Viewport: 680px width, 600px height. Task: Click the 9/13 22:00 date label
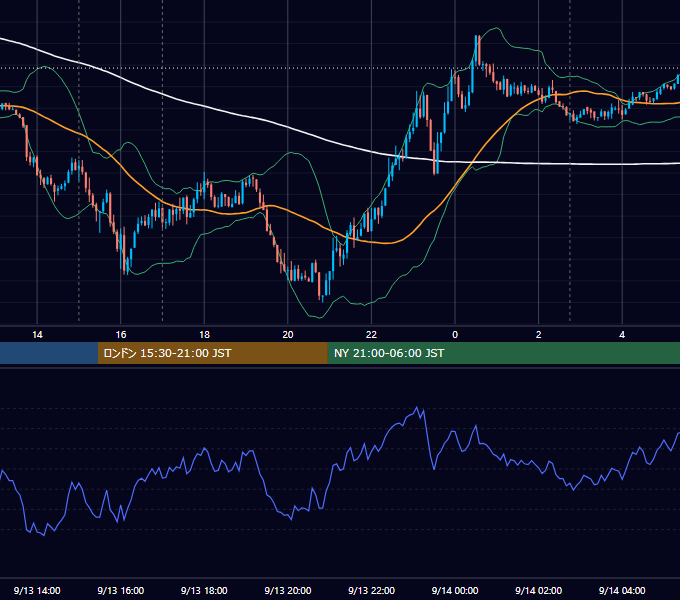372,590
